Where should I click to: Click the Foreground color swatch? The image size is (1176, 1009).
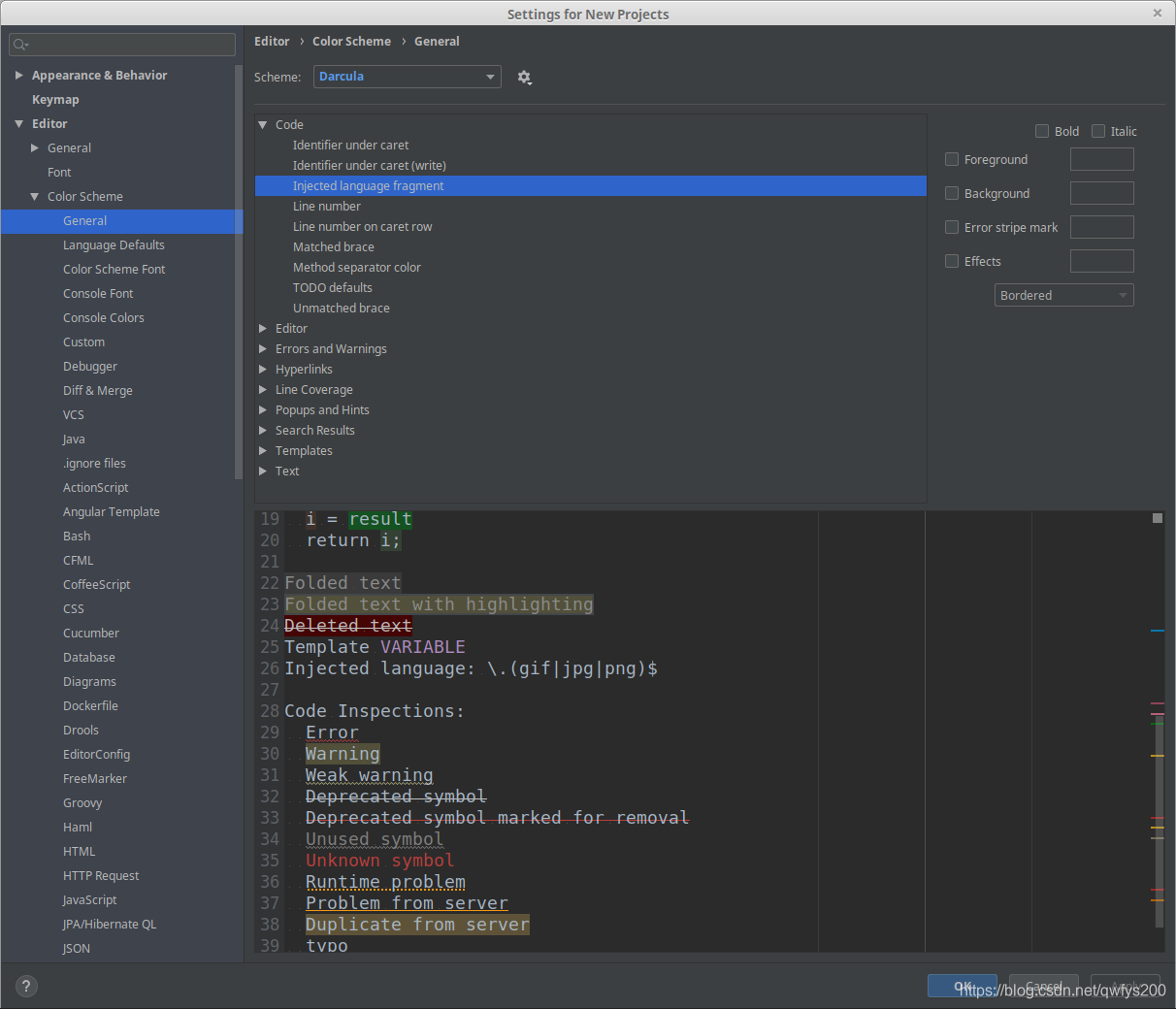(x=1101, y=159)
